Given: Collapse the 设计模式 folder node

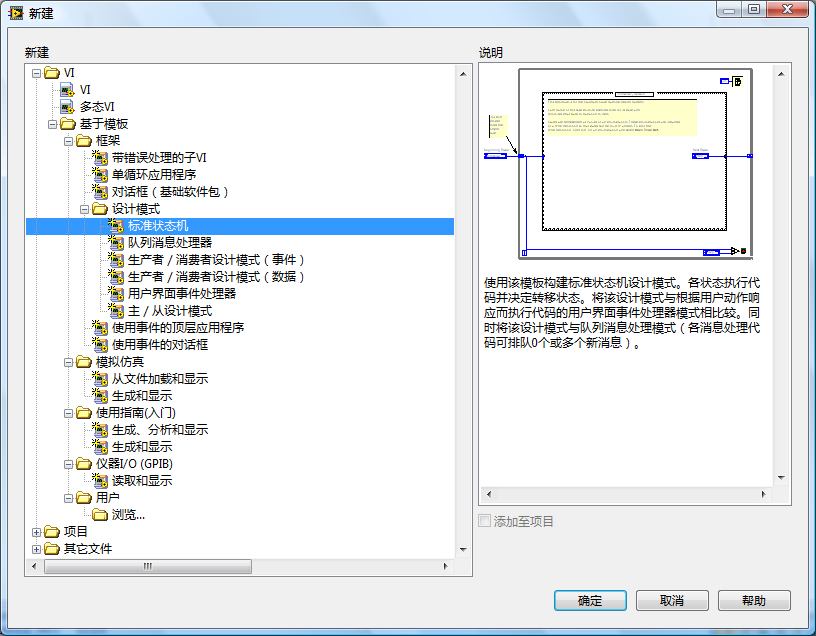Looking at the screenshot, I should [85, 209].
